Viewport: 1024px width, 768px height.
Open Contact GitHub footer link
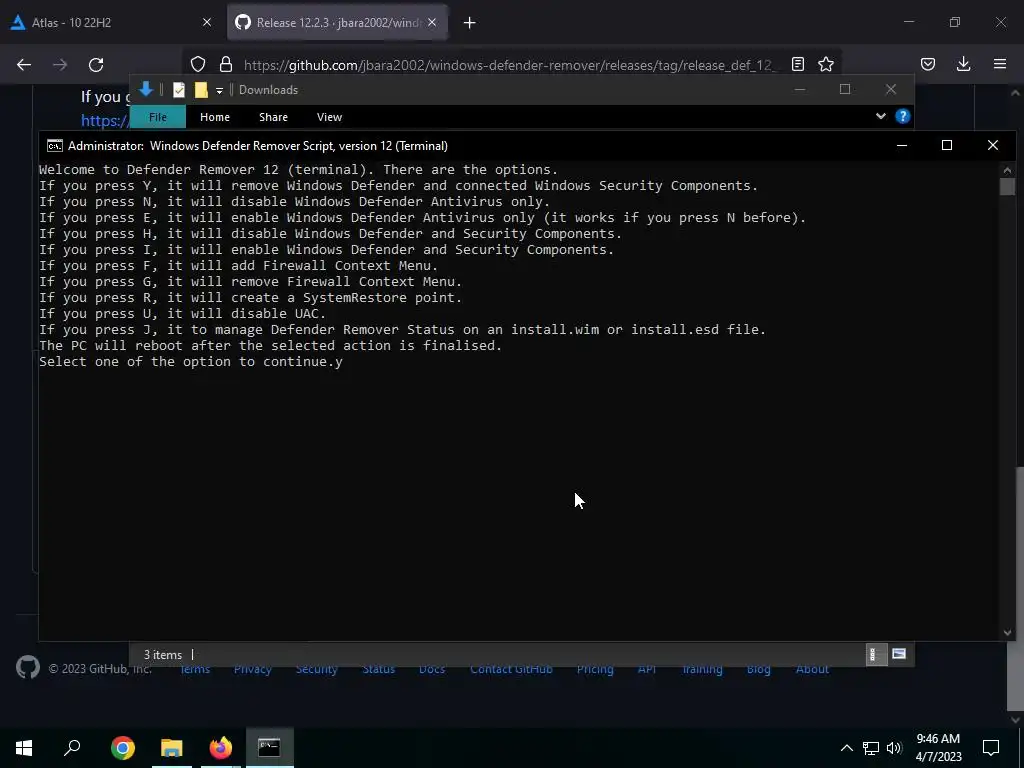pyautogui.click(x=511, y=669)
